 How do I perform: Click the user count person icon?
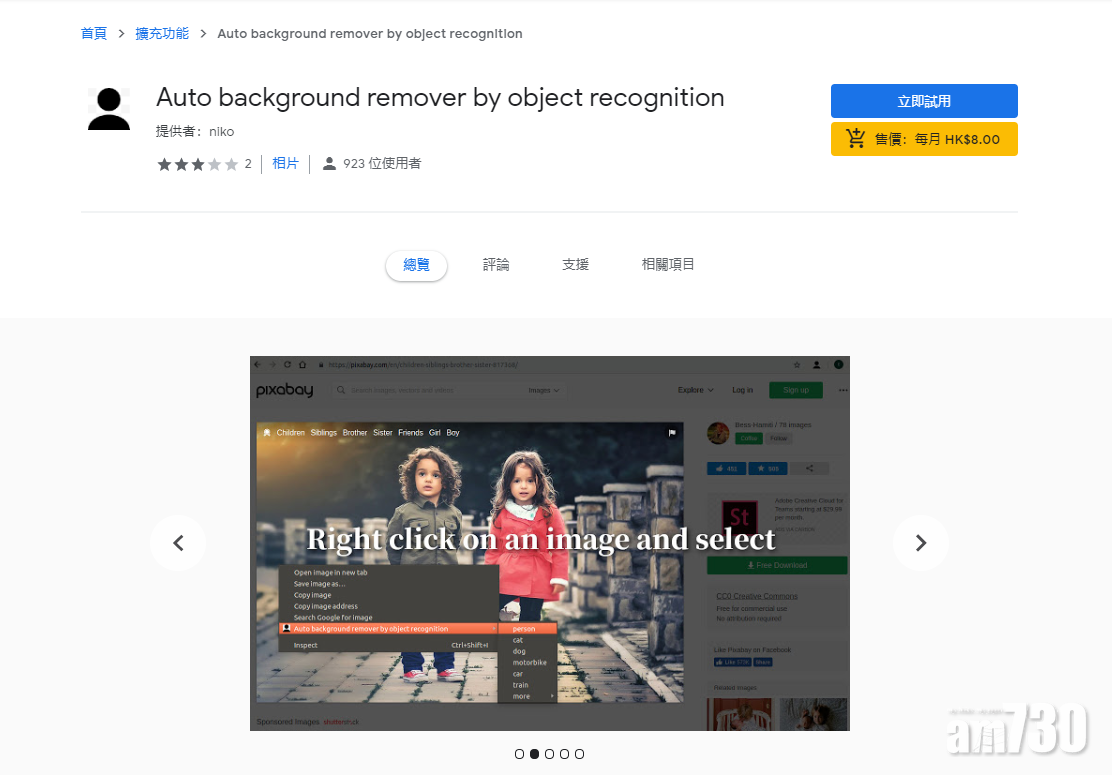[329, 164]
